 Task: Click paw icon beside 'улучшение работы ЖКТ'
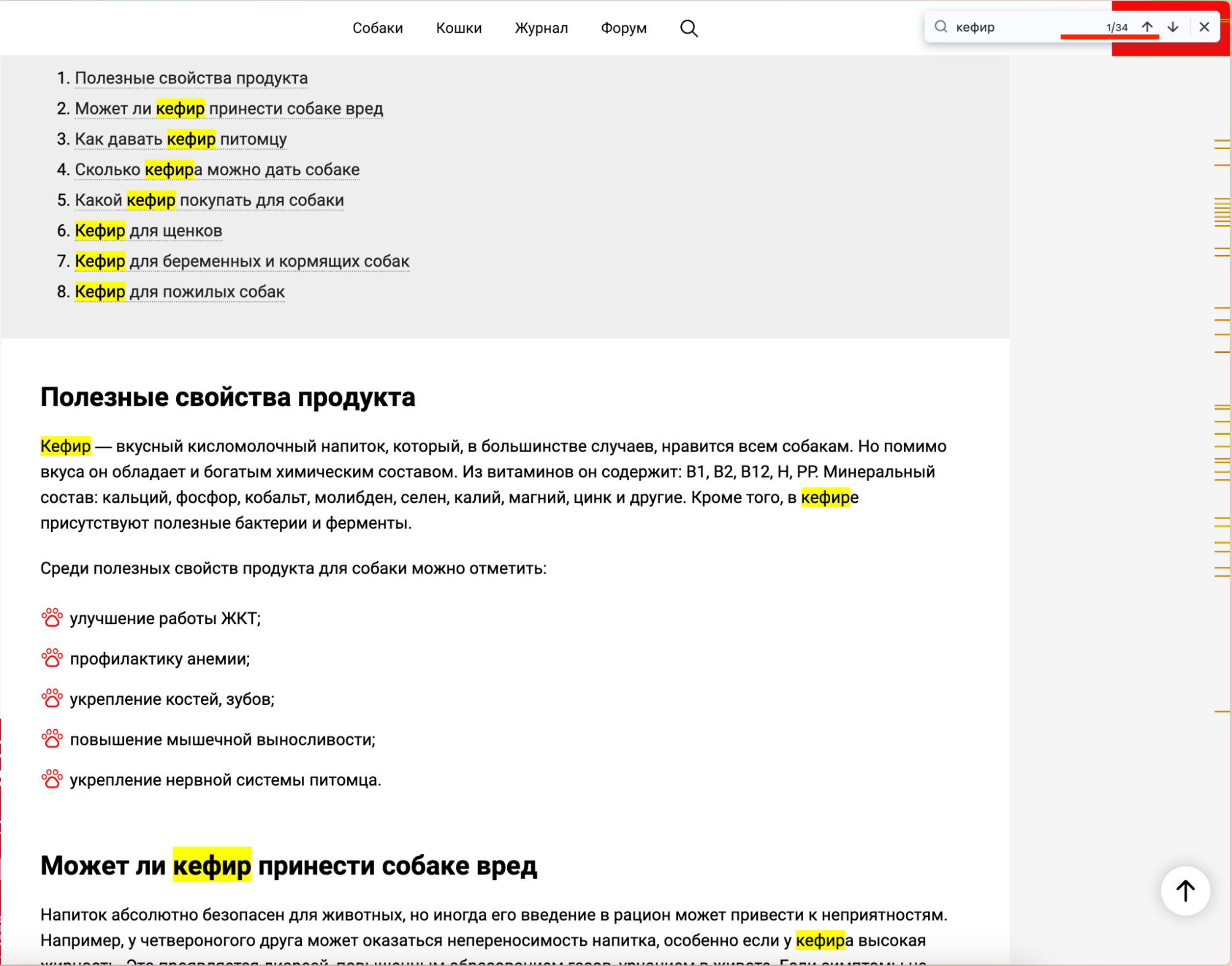52,618
